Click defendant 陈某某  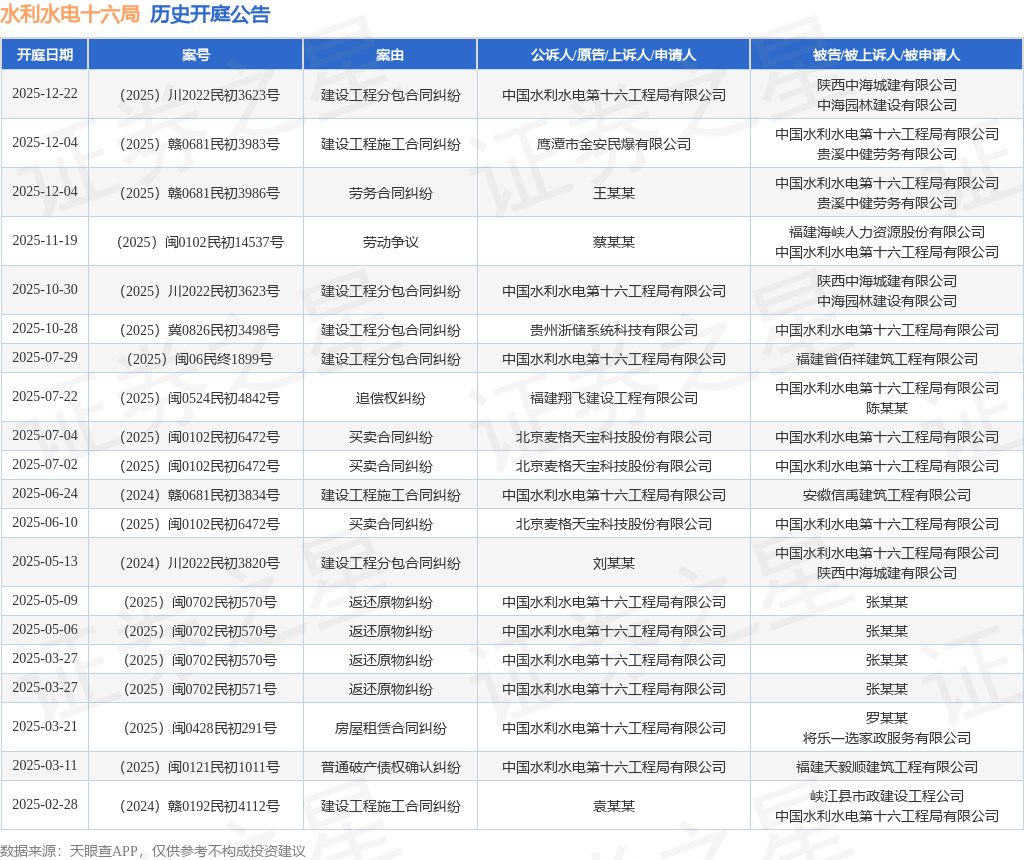pos(887,408)
